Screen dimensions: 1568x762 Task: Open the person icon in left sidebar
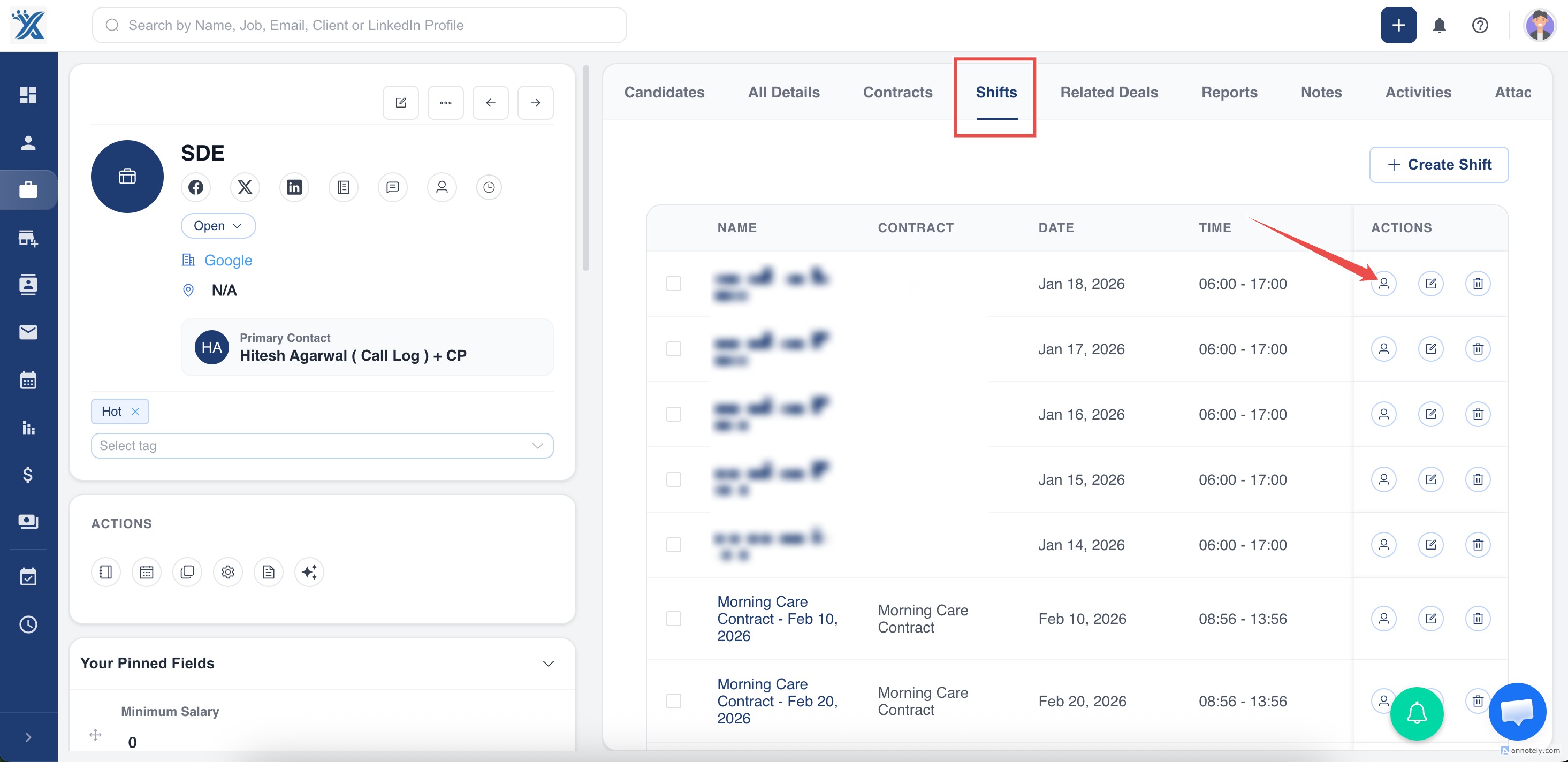tap(28, 142)
